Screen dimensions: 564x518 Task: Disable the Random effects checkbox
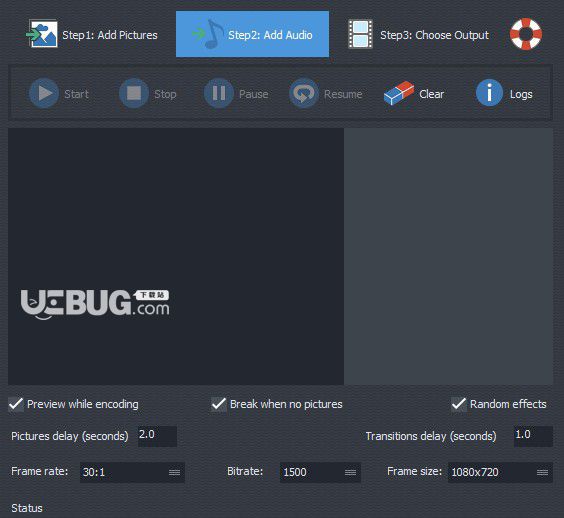click(x=459, y=404)
